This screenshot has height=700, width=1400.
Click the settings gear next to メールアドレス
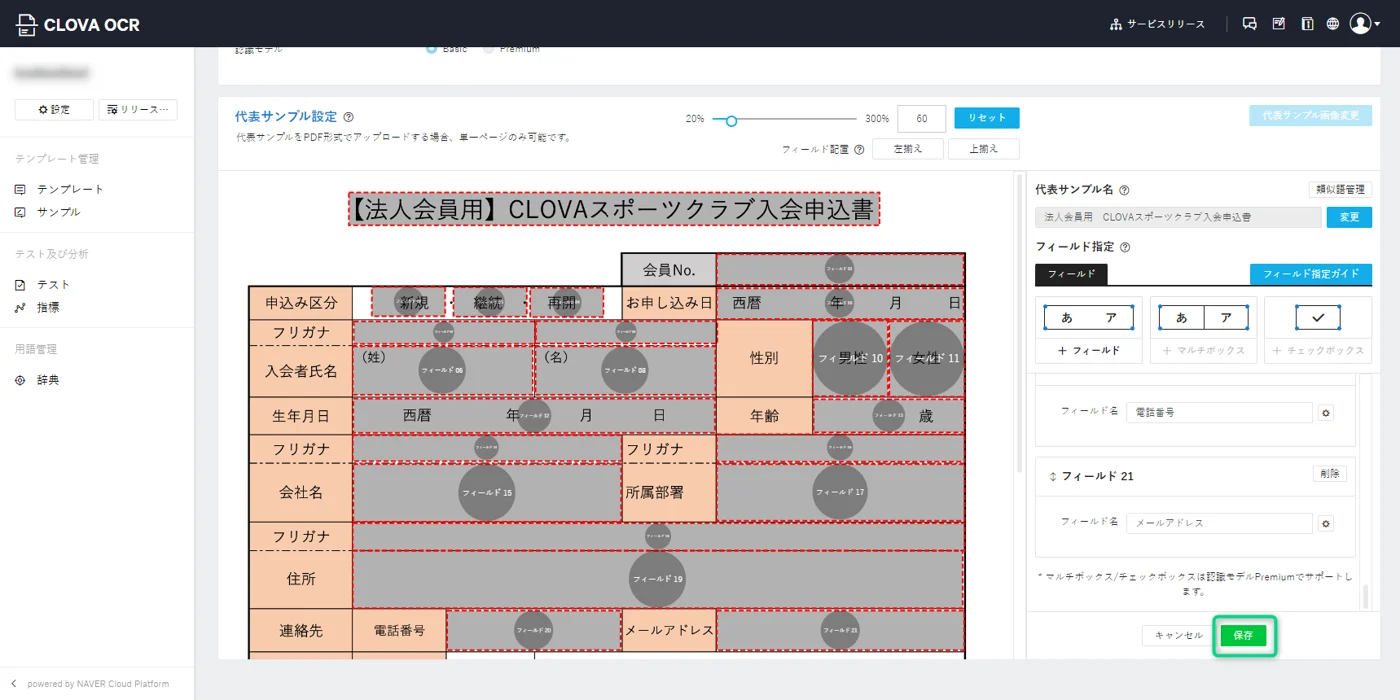coord(1326,523)
